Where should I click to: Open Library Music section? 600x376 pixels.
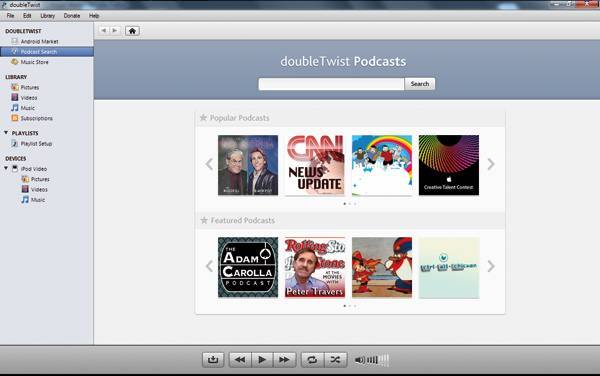(28, 108)
